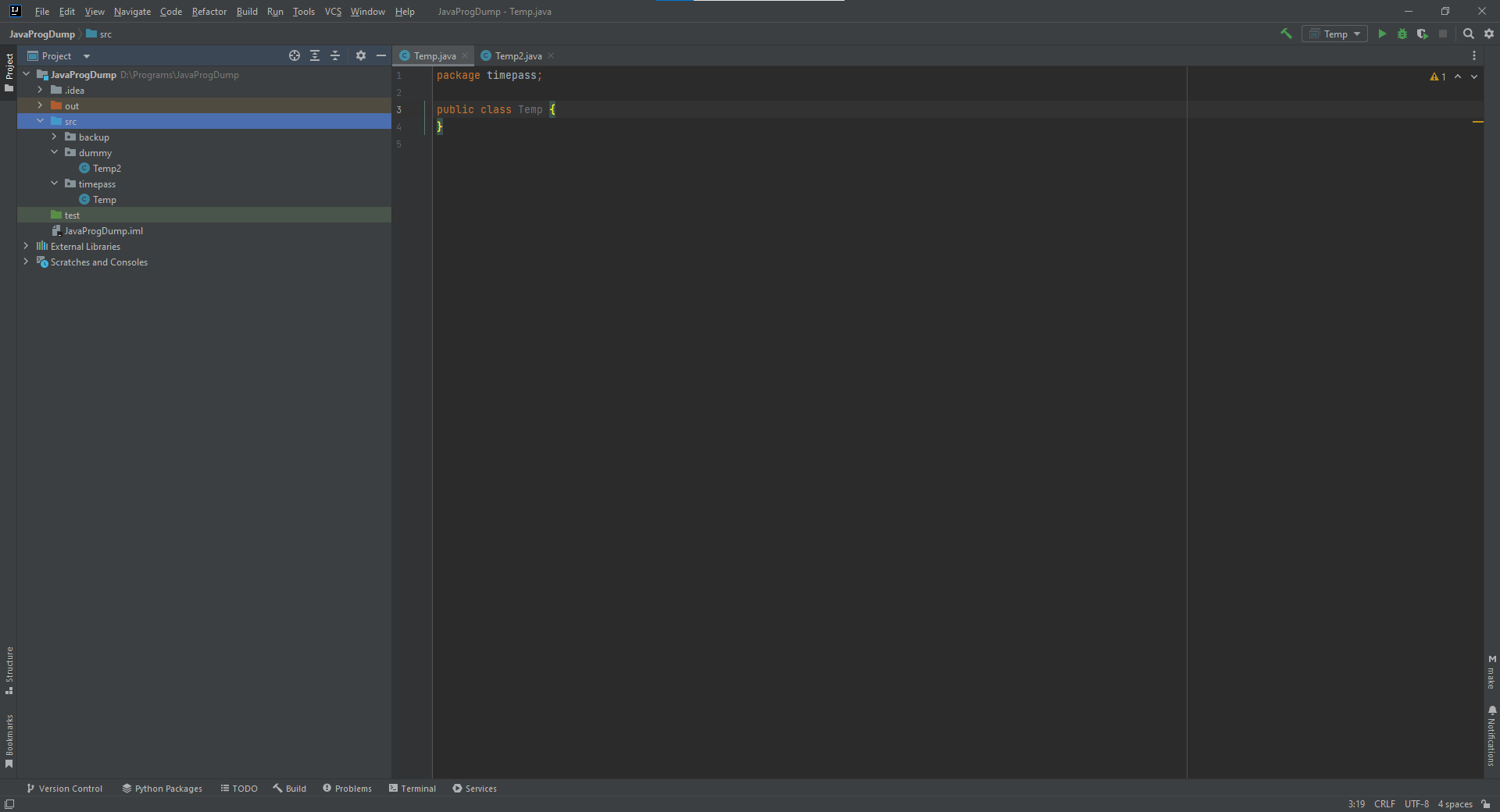
Task: Go to previous highlighted error arrow
Action: pos(1458,77)
